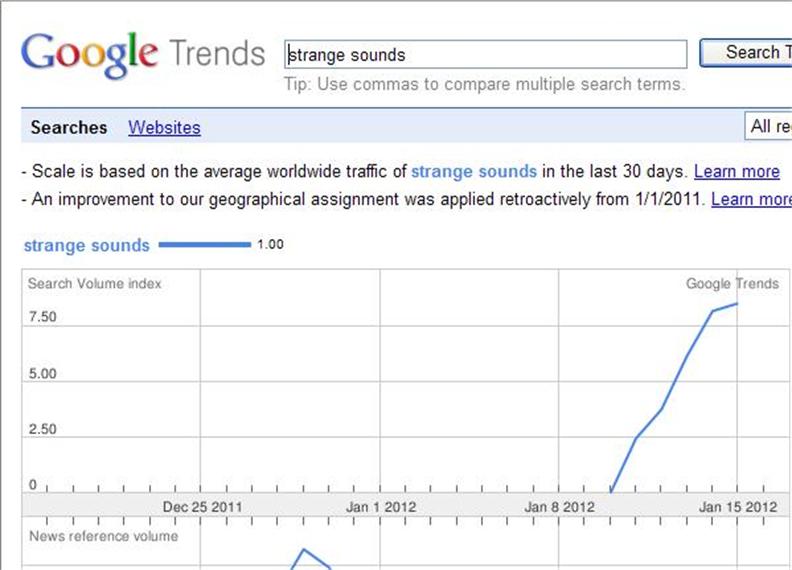The height and width of the screenshot is (570, 792).
Task: Click the Trends logo text
Action: [217, 54]
